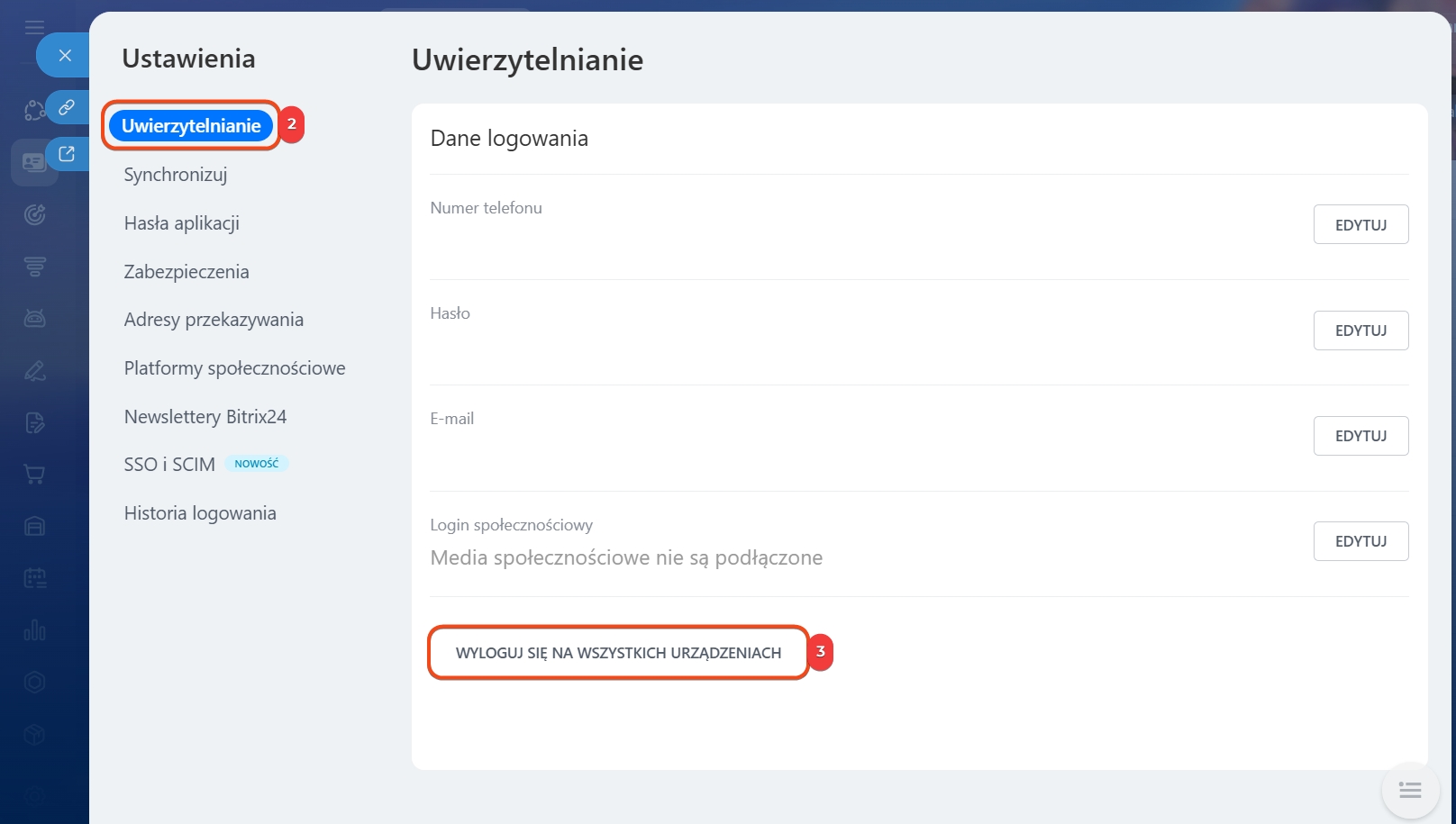Viewport: 1456px width, 824px height.
Task: Click Edytuj next to Numer telefonu
Action: (x=1360, y=225)
